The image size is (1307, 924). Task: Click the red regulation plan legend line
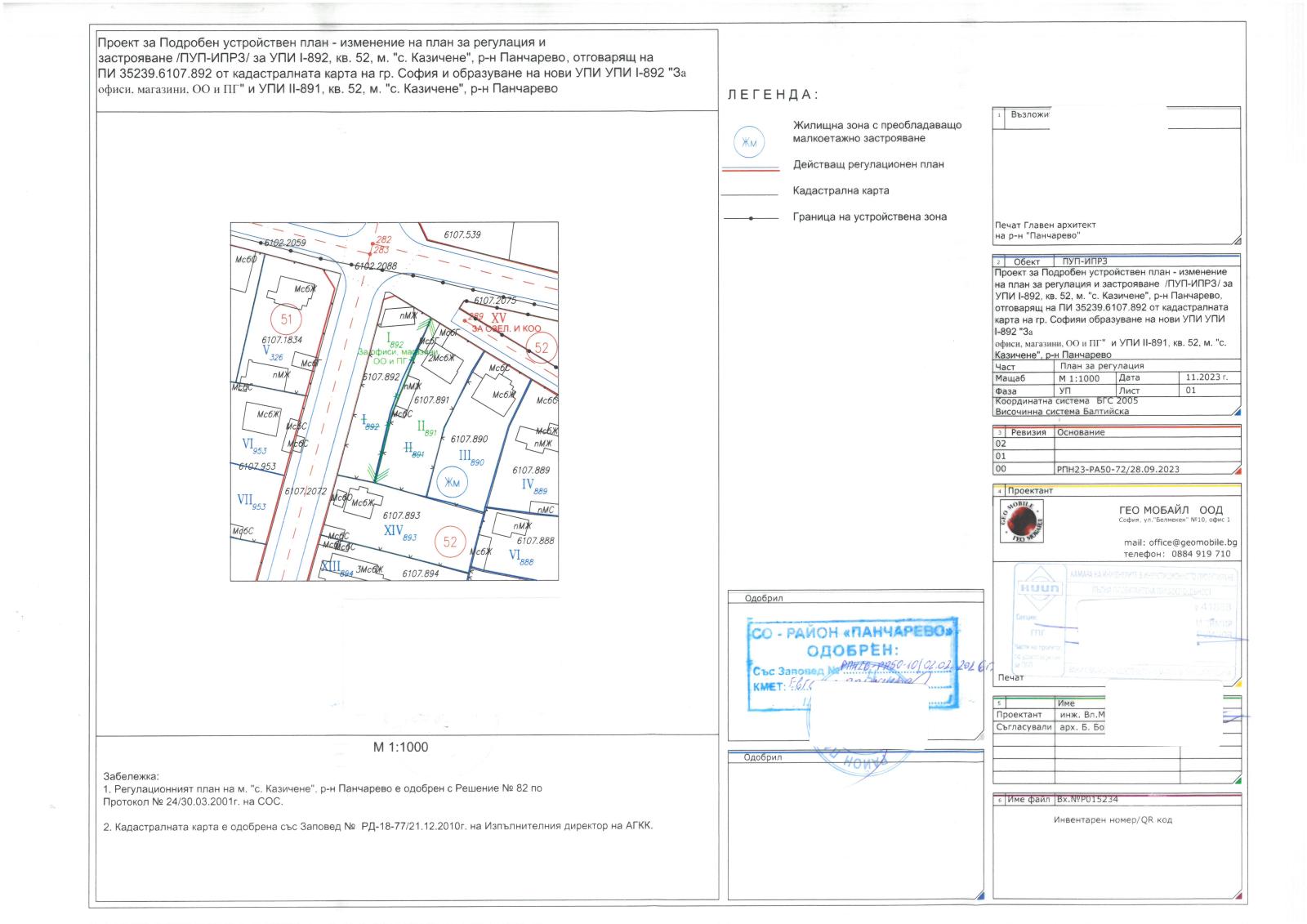tap(751, 169)
